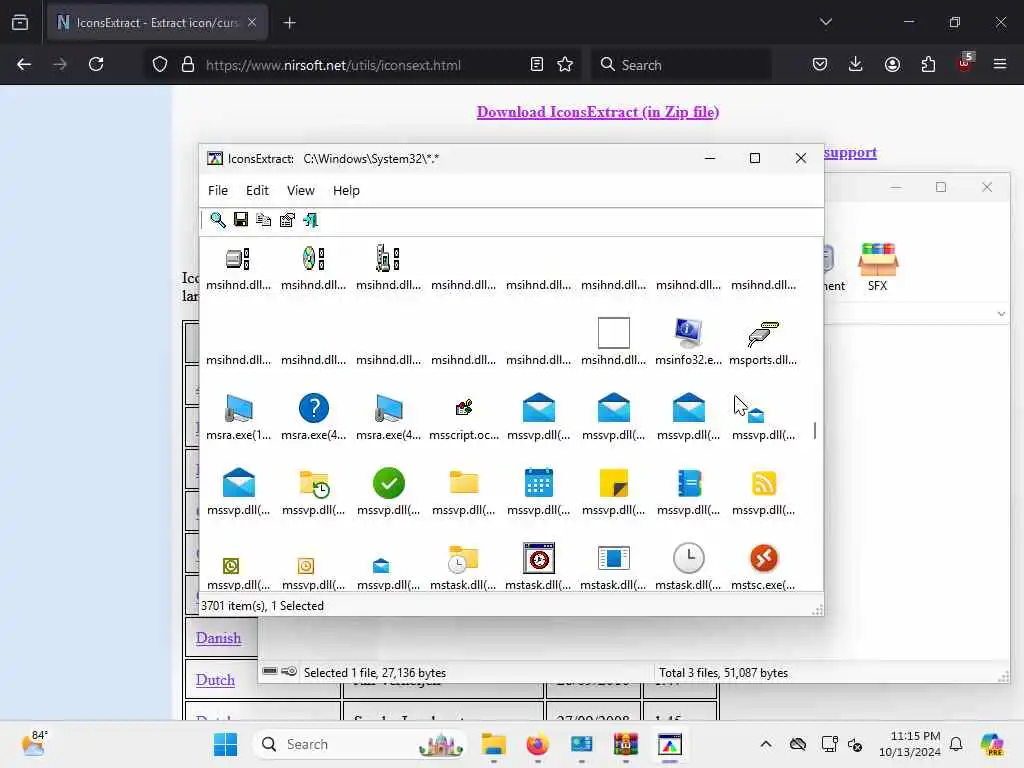The height and width of the screenshot is (768, 1024).
Task: Select the msra.exe(1... remote assistance icon
Action: (238, 409)
